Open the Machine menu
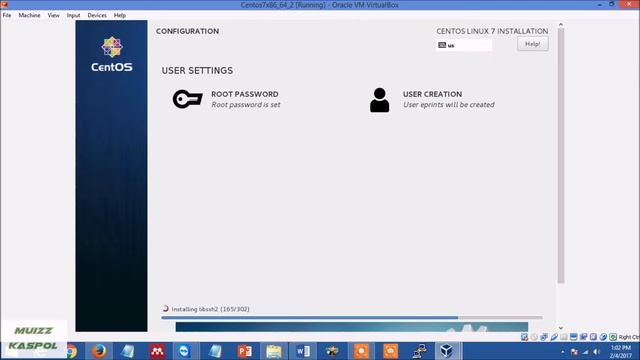Viewport: 640px width, 360px height. coord(29,15)
